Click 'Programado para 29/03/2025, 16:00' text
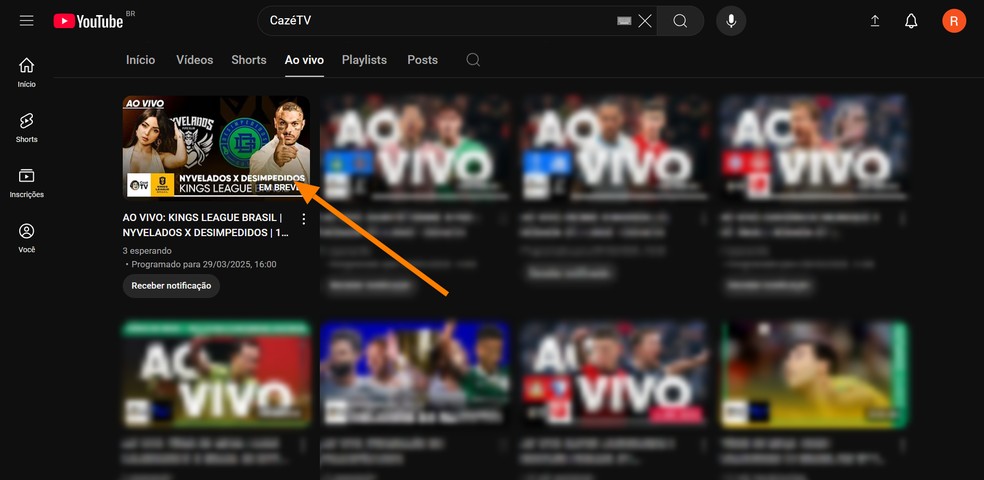984x480 pixels. click(204, 265)
